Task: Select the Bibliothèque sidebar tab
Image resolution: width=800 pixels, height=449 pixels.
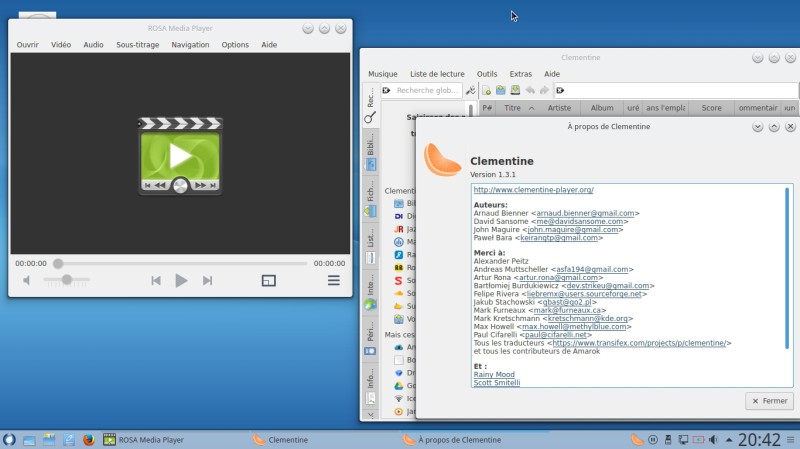Action: pyautogui.click(x=370, y=152)
